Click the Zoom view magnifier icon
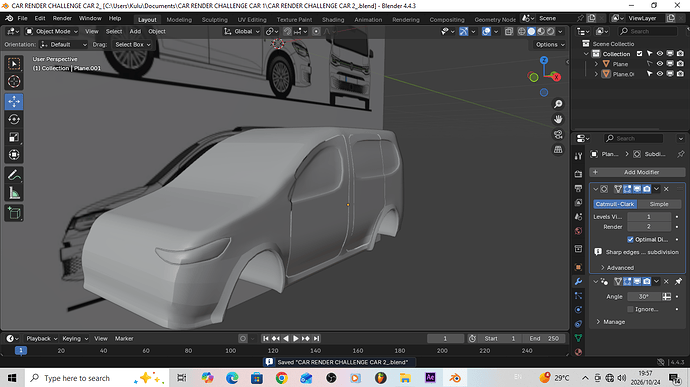This screenshot has width=690, height=387. pyautogui.click(x=558, y=104)
